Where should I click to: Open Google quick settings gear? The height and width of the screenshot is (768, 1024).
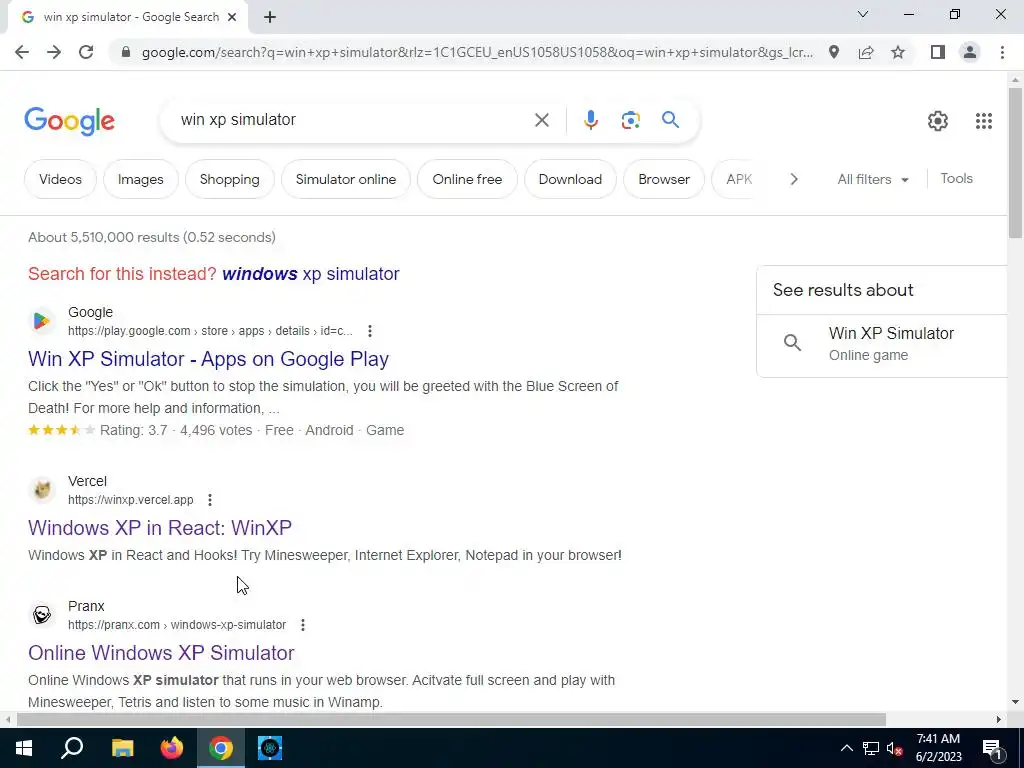coord(938,121)
